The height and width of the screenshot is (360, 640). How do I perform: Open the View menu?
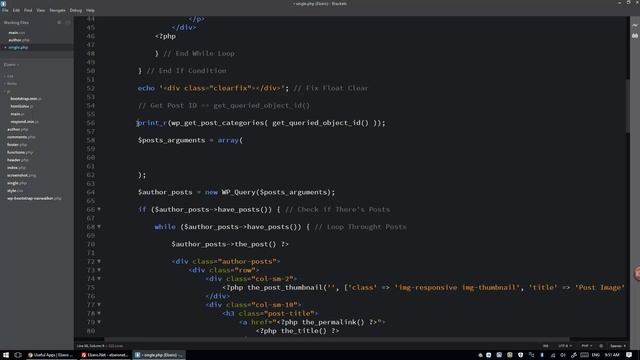41,10
